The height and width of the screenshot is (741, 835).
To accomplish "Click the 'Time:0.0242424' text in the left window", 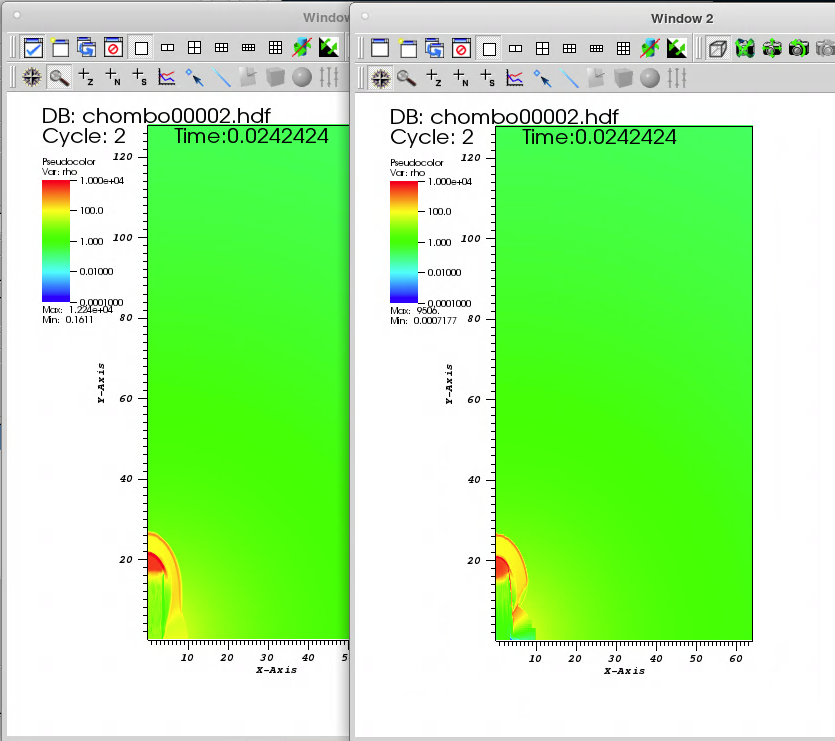I will (x=251, y=136).
